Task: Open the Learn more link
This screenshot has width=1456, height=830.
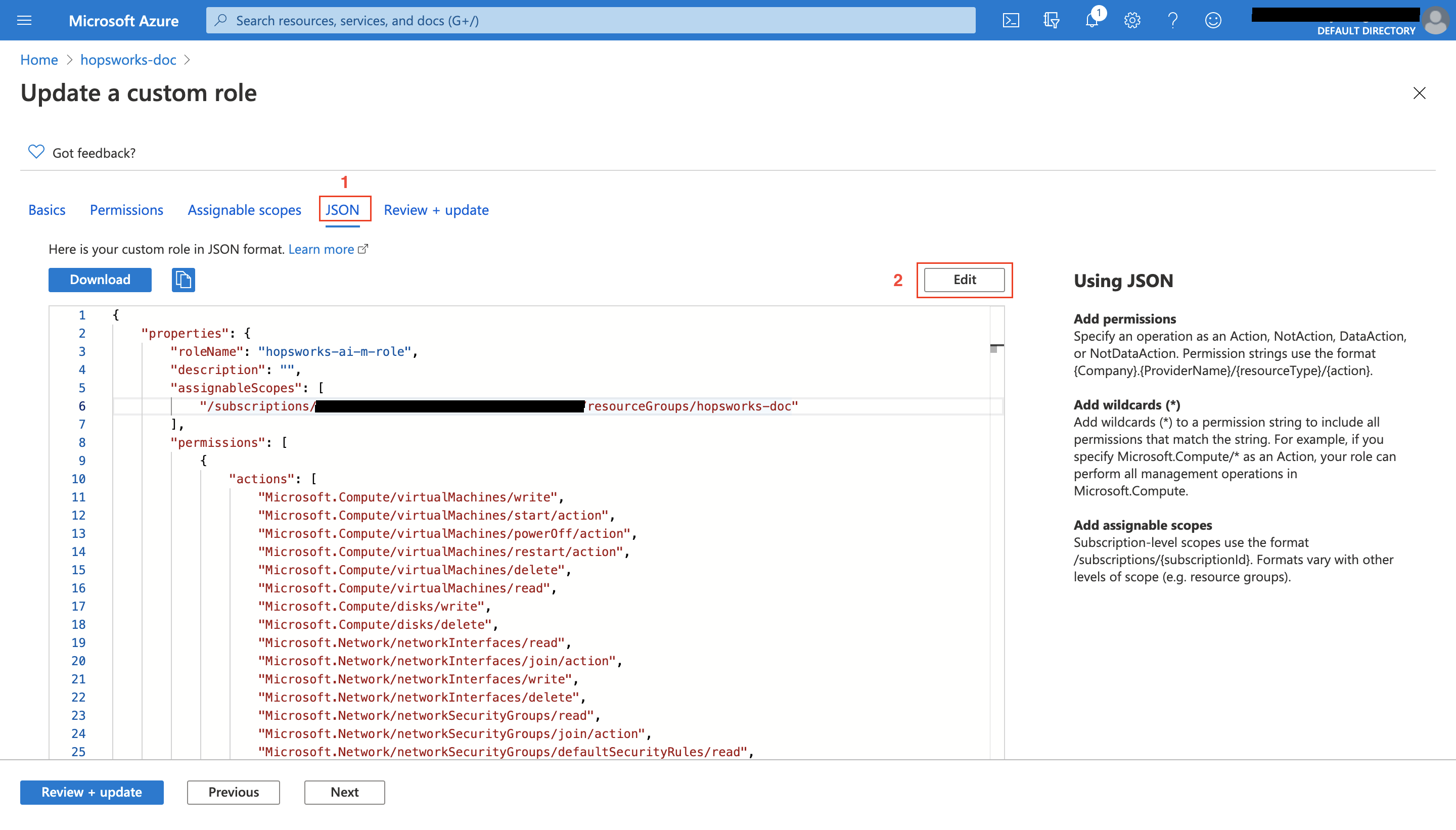Action: tap(321, 249)
